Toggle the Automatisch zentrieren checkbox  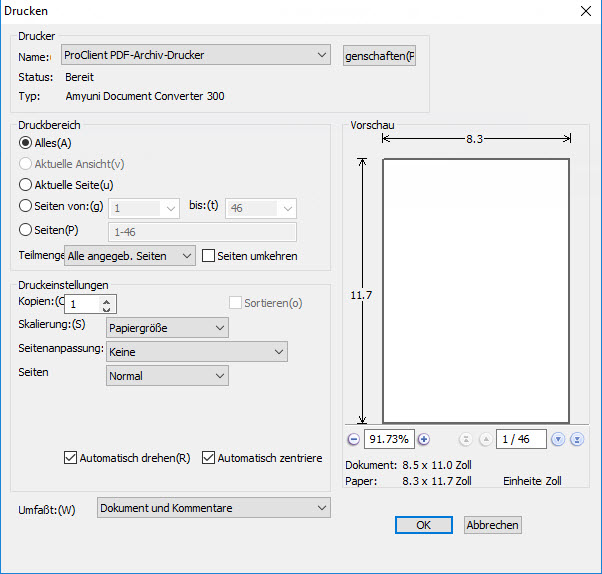pyautogui.click(x=209, y=458)
